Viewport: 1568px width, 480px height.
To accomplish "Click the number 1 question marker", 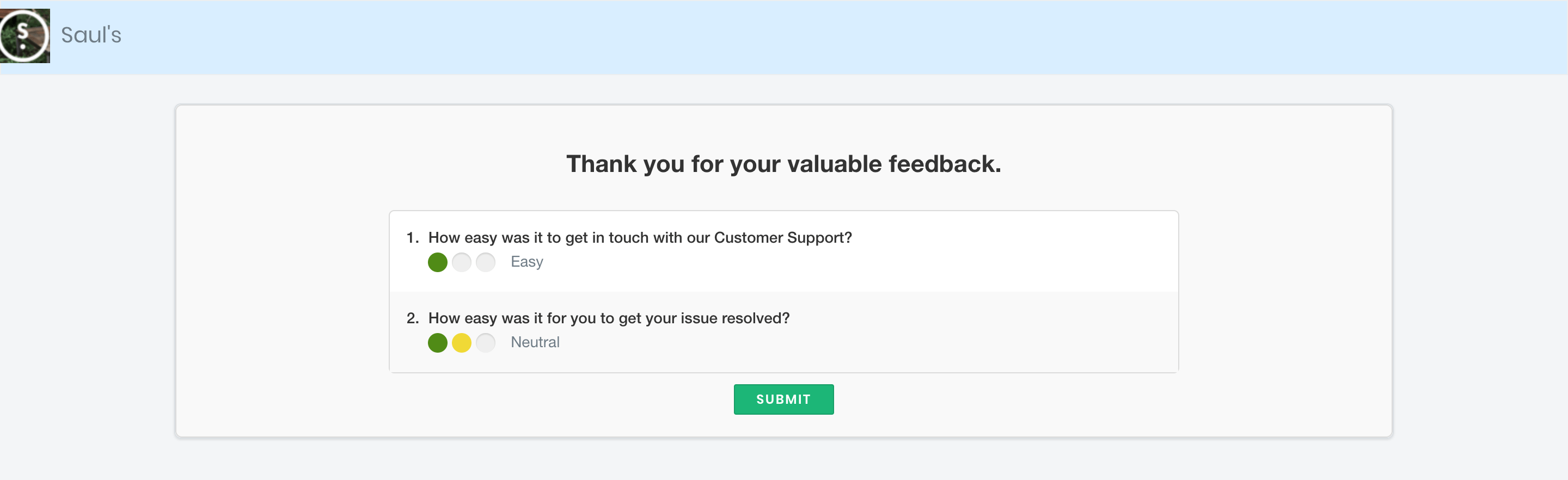I will click(x=412, y=237).
